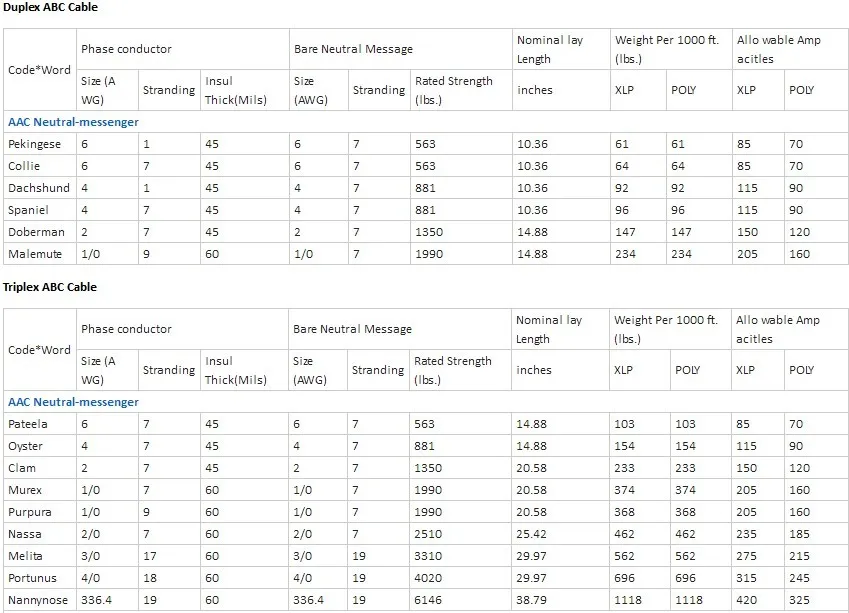The height and width of the screenshot is (613, 849).
Task: Select the 38.79 nominal lay length value
Action: pos(532,600)
